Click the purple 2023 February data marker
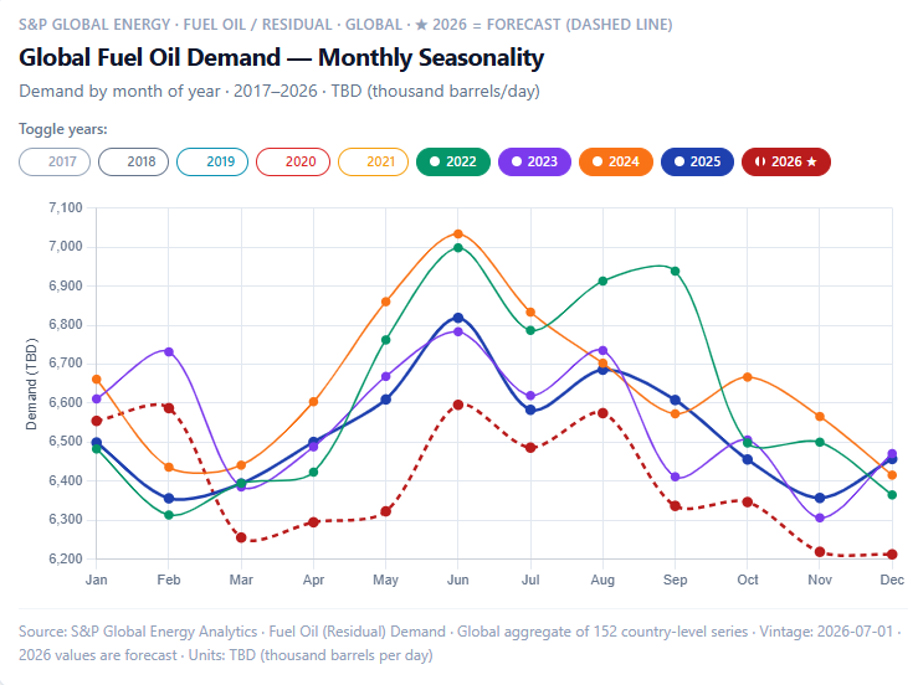The image size is (918, 685). coord(169,352)
